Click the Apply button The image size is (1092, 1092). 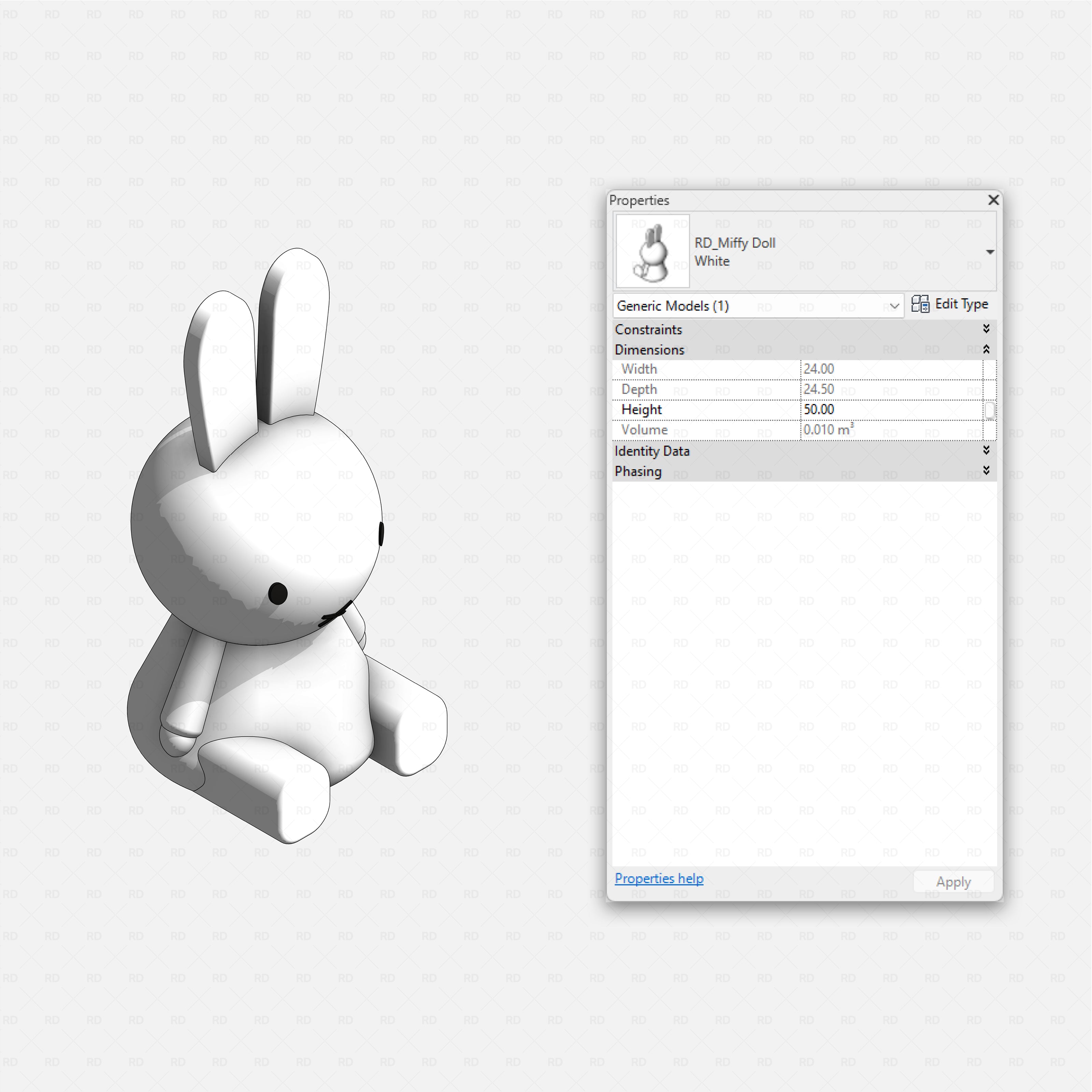(953, 881)
